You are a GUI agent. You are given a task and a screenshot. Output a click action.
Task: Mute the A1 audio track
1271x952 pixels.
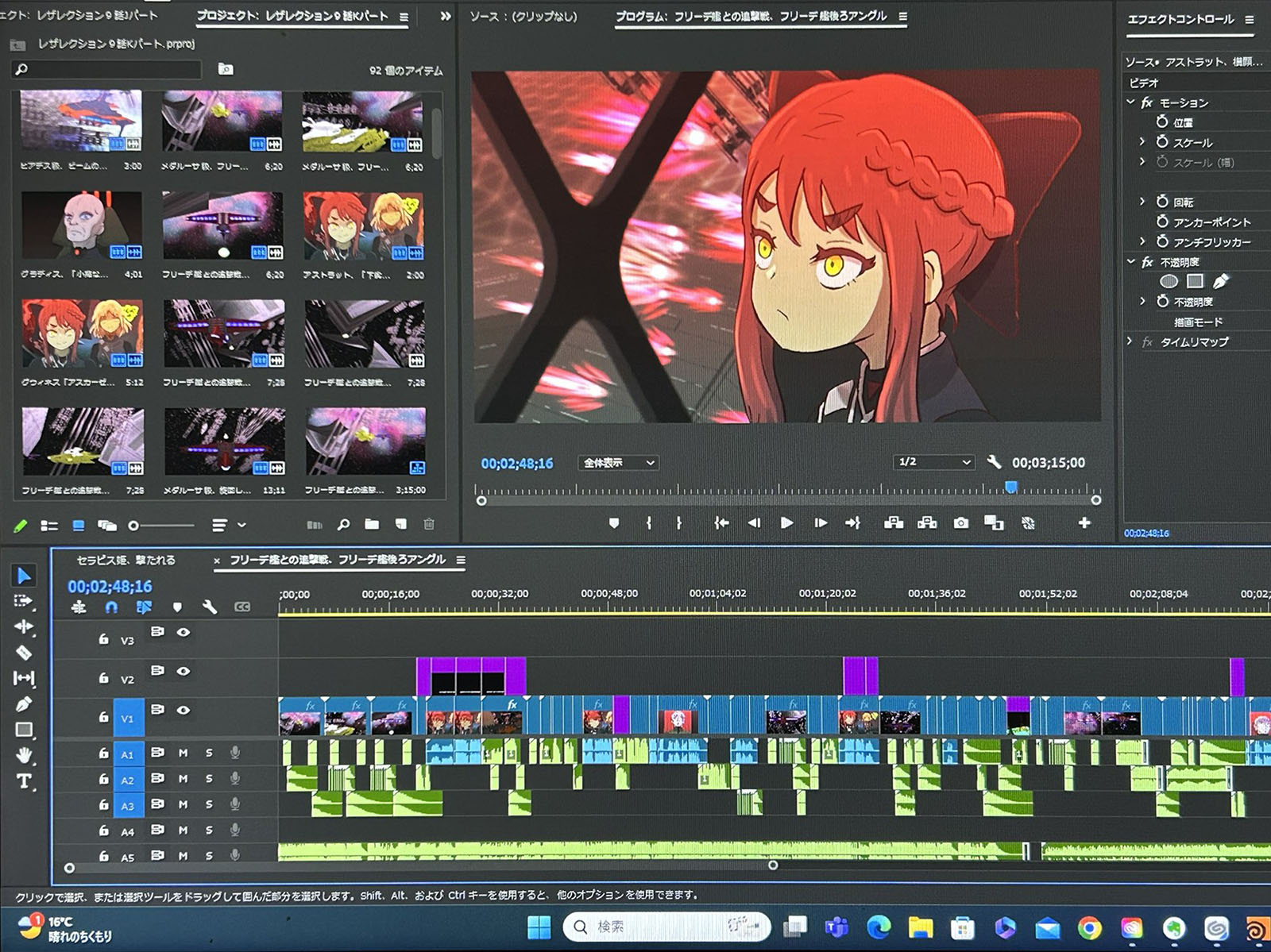point(184,753)
